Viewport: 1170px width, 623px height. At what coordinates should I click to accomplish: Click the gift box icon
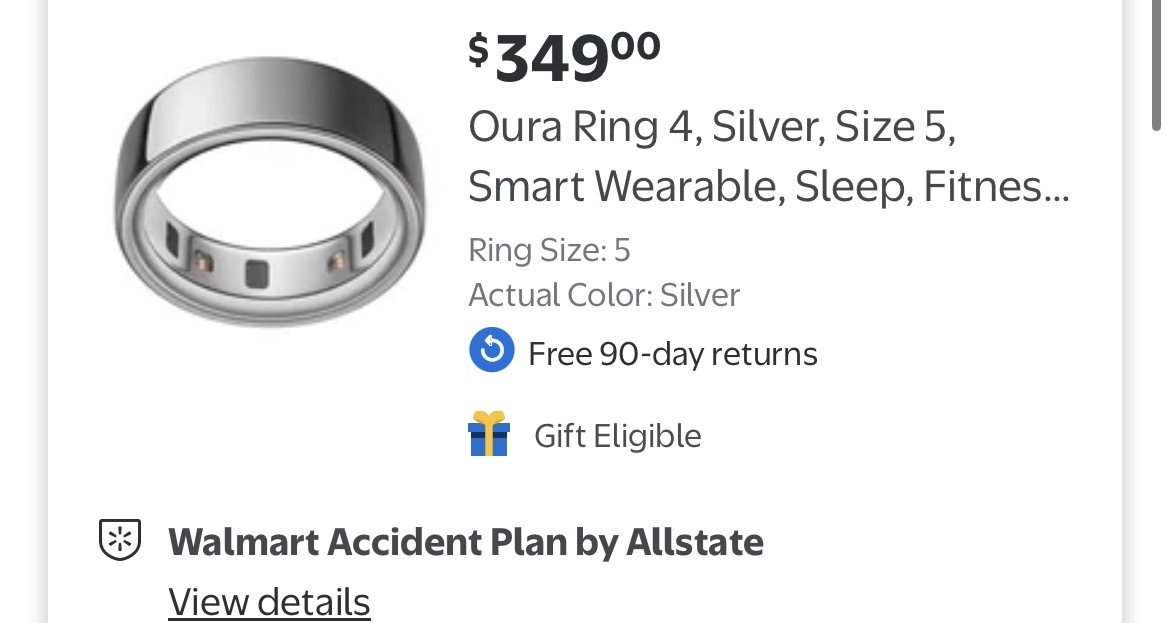pyautogui.click(x=489, y=434)
